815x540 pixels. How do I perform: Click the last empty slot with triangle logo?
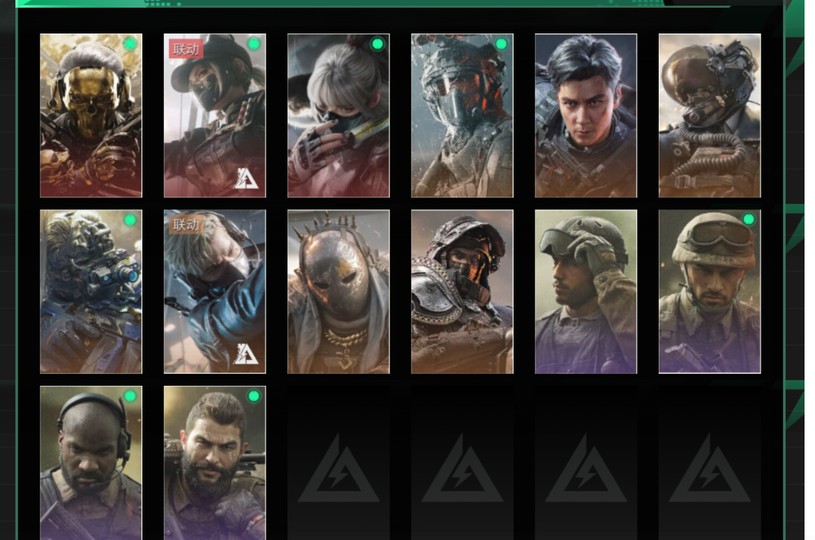click(x=710, y=469)
